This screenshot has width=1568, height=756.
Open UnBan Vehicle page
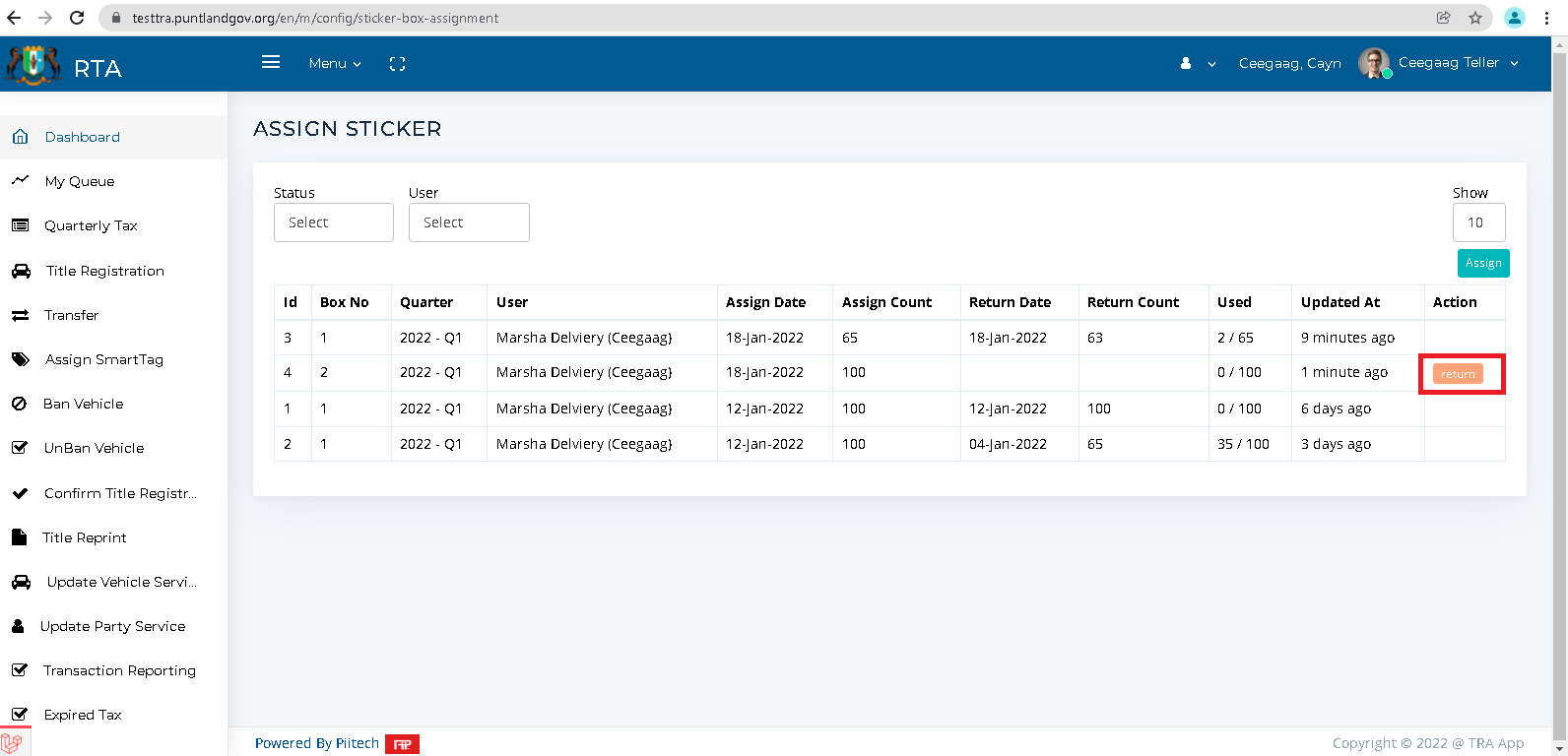pos(94,448)
